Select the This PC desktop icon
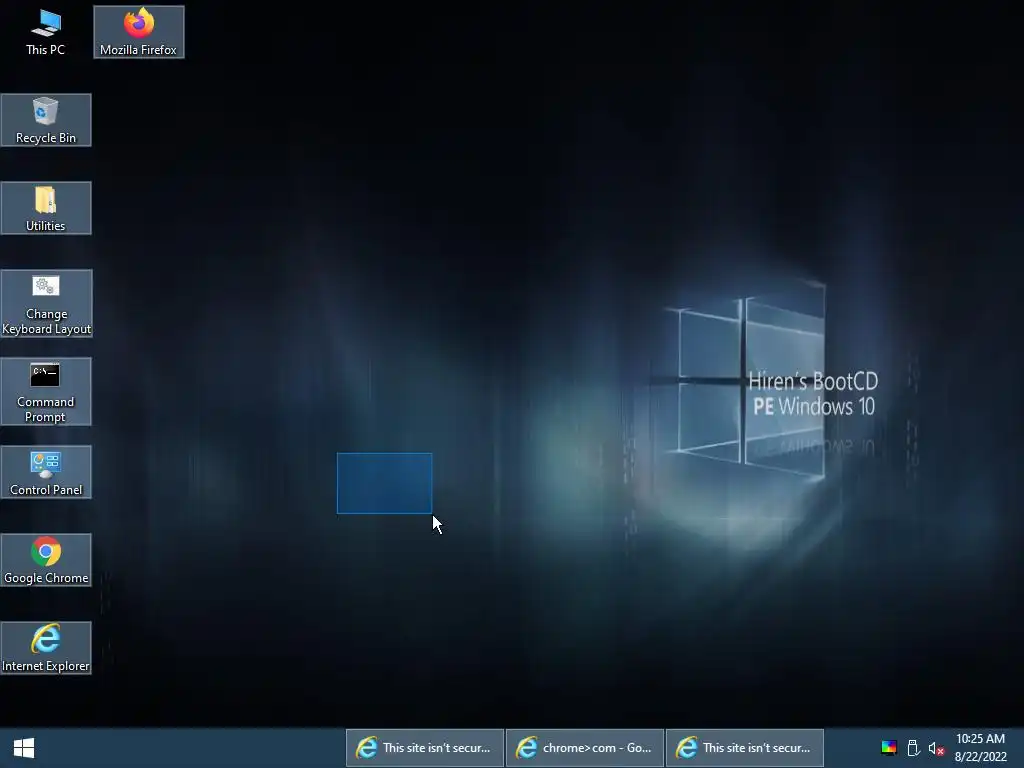The image size is (1024, 768). pos(46,31)
